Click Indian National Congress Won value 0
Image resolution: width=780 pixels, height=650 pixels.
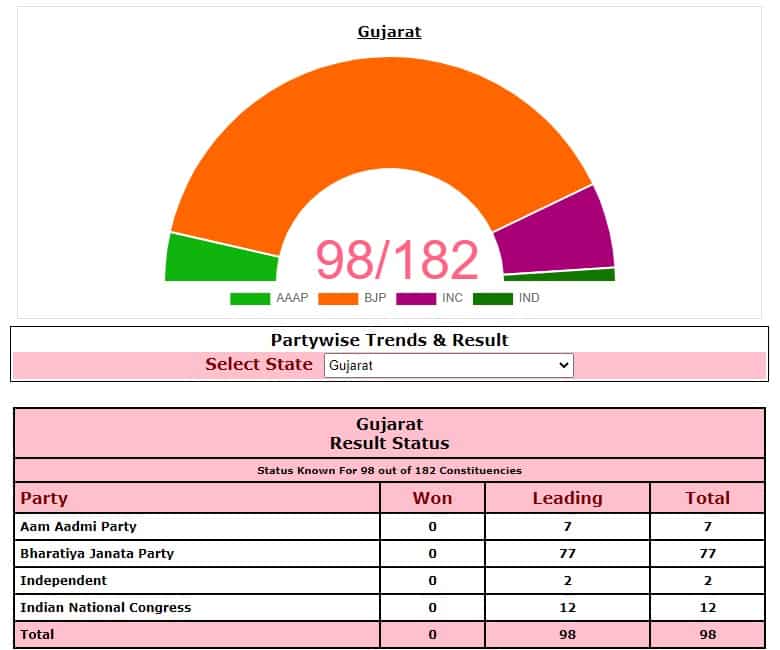(432, 608)
